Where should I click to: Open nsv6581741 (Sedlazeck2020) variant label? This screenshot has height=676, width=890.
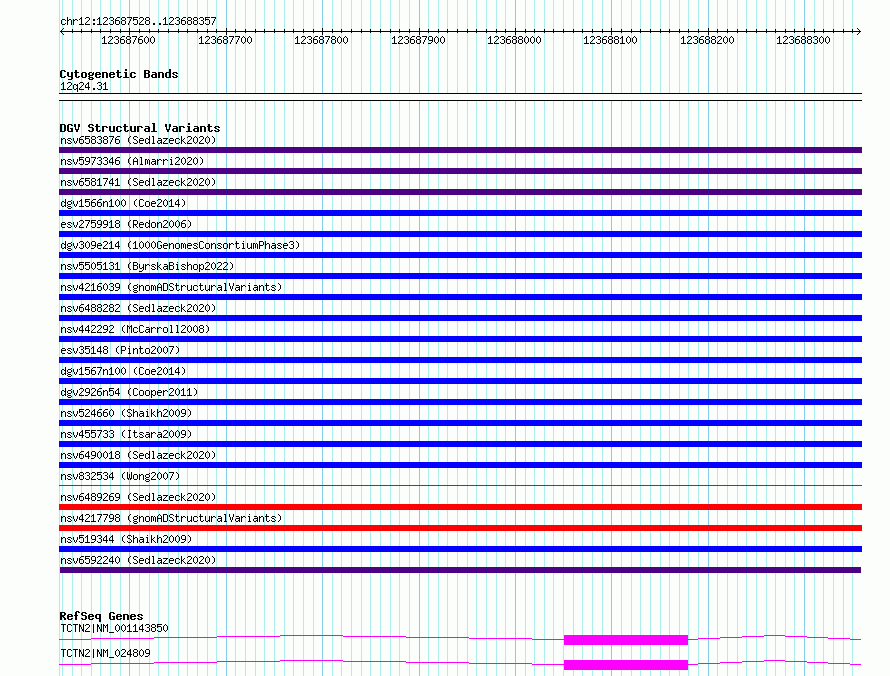138,182
